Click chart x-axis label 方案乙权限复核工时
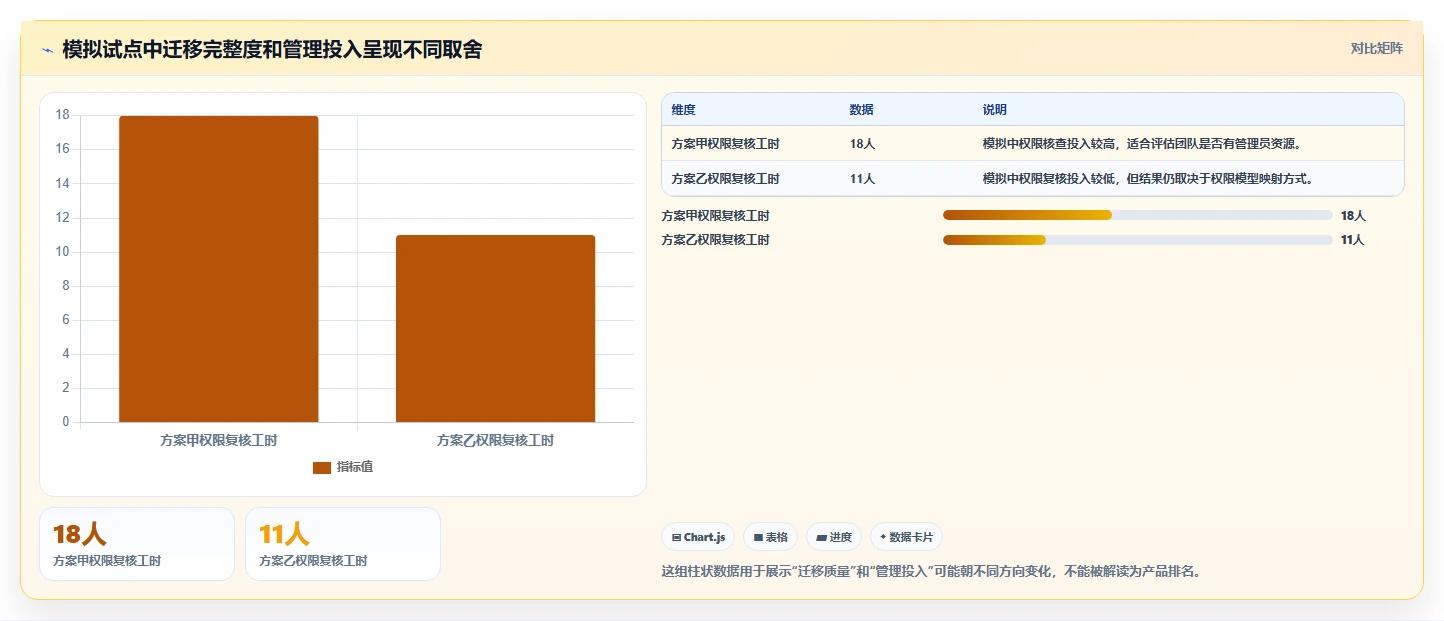This screenshot has width=1444, height=621. (x=495, y=440)
